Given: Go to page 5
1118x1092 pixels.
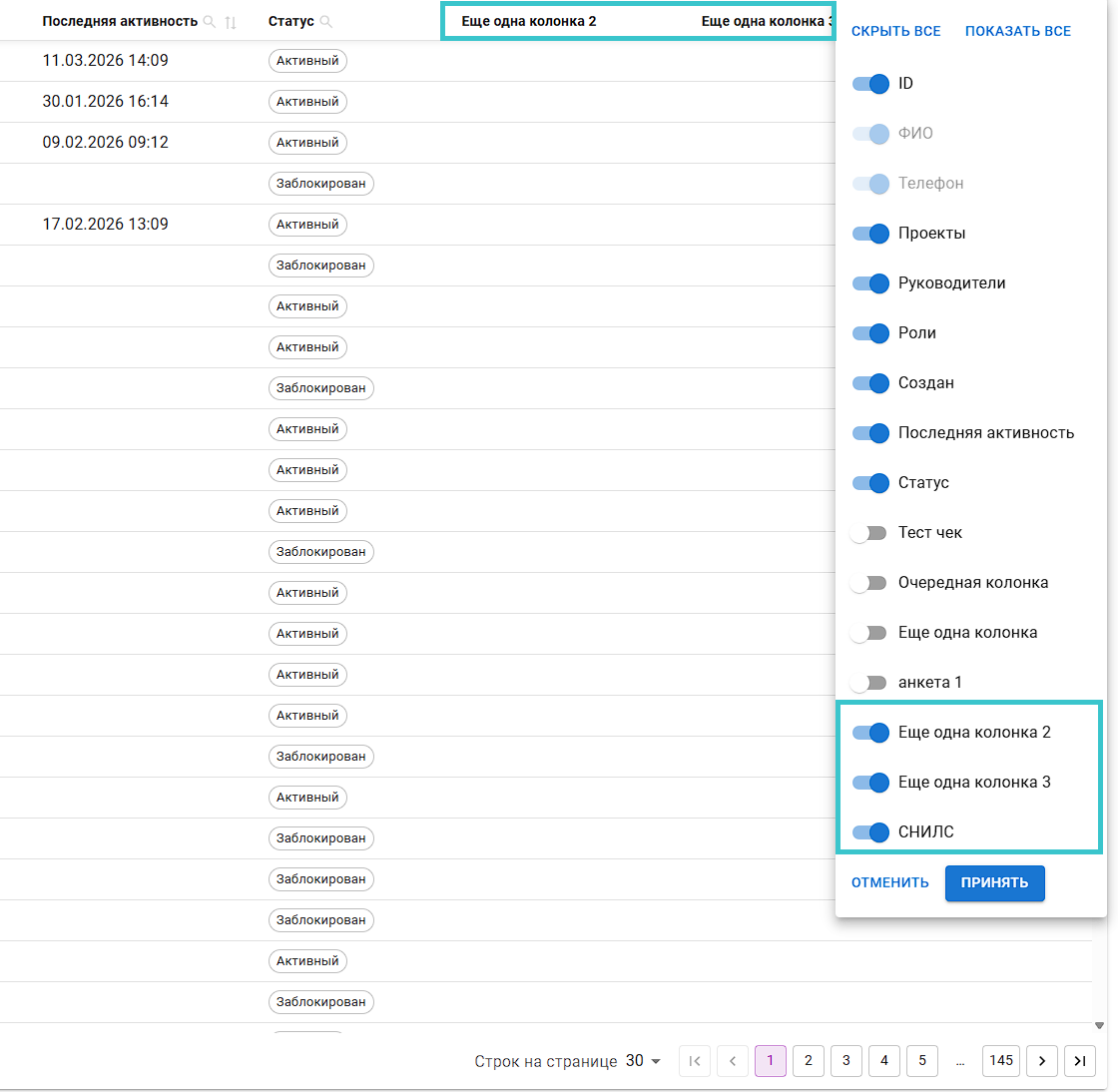Looking at the screenshot, I should point(922,1061).
